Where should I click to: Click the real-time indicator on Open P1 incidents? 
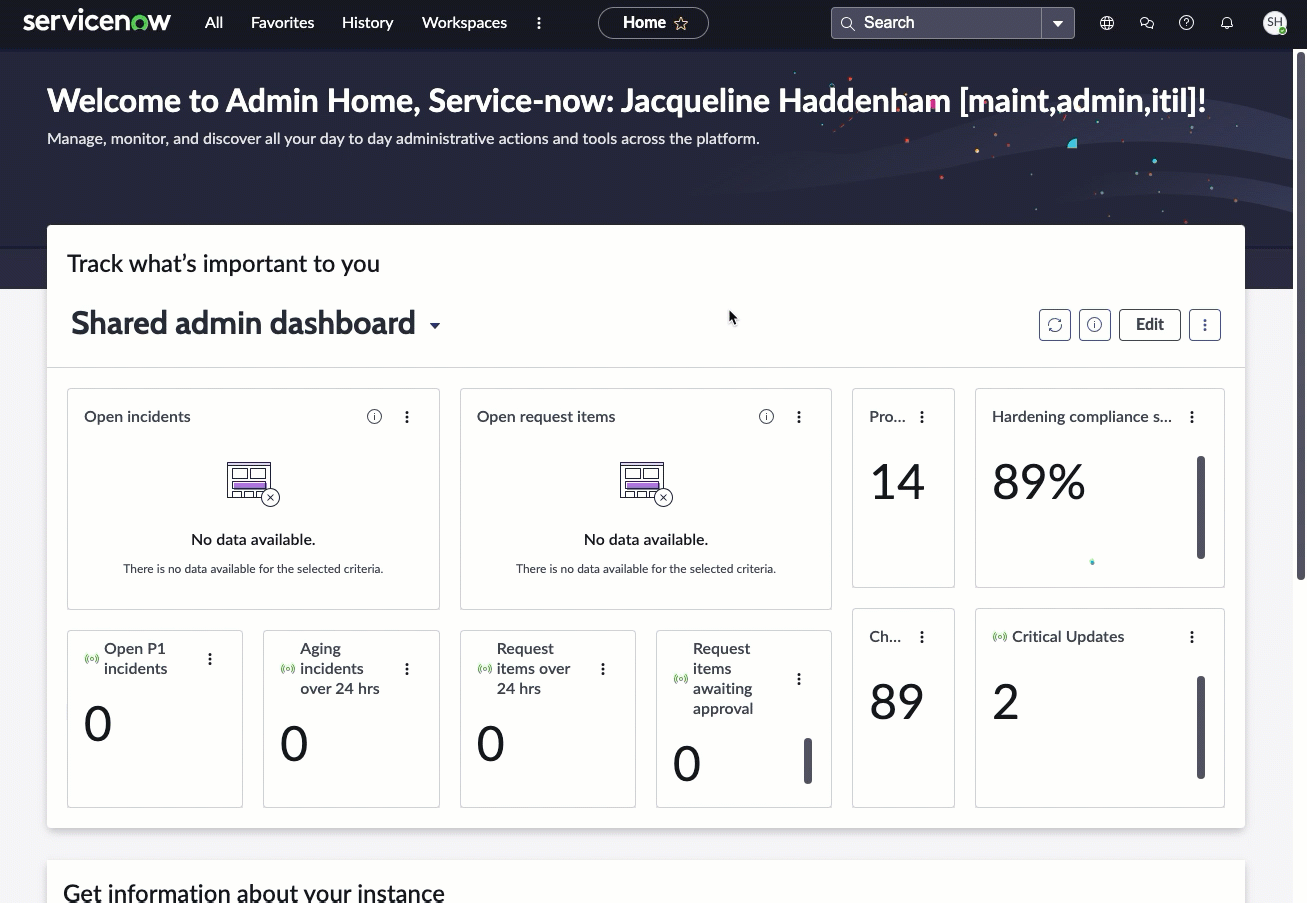[x=92, y=659]
